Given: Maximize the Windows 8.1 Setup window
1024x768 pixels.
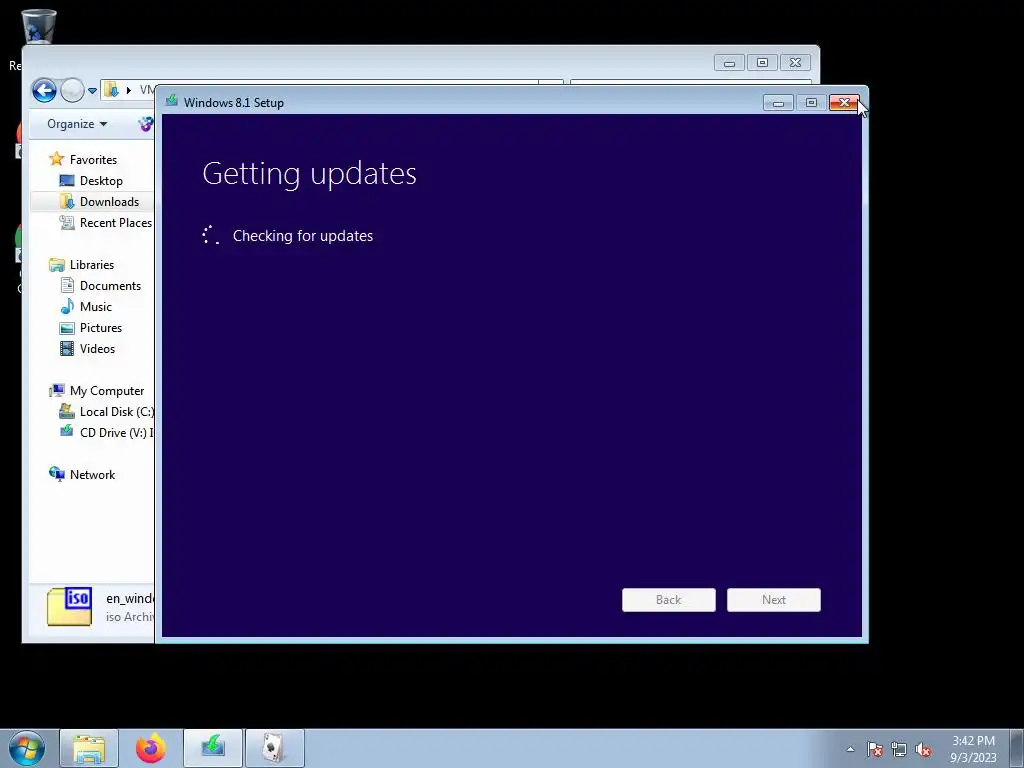Looking at the screenshot, I should coord(811,103).
